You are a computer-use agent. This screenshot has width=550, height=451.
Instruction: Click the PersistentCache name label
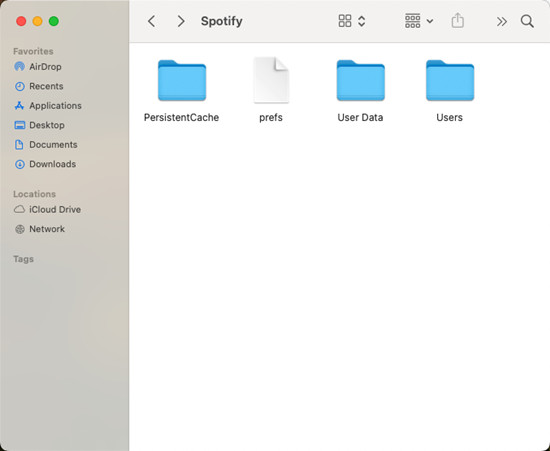pos(181,117)
